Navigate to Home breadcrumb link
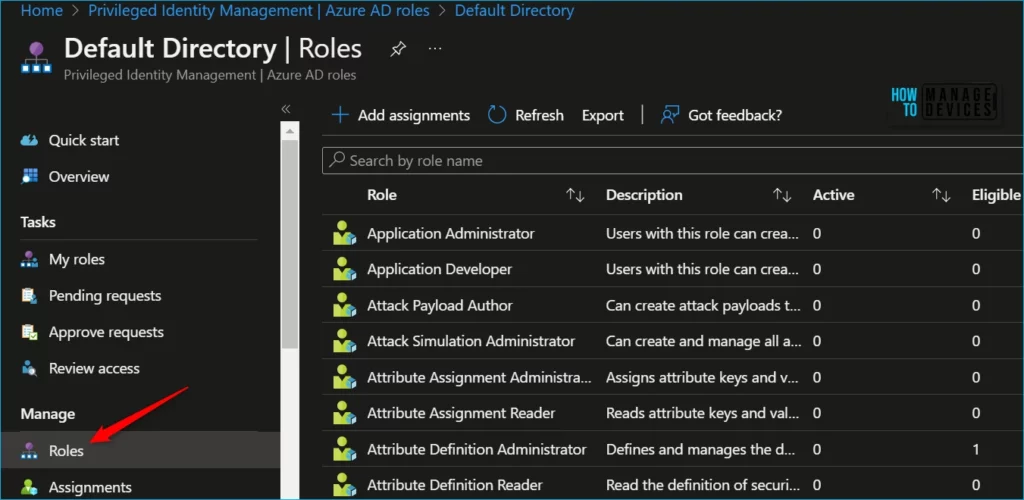Screen dimensions: 1024x500 point(41,11)
